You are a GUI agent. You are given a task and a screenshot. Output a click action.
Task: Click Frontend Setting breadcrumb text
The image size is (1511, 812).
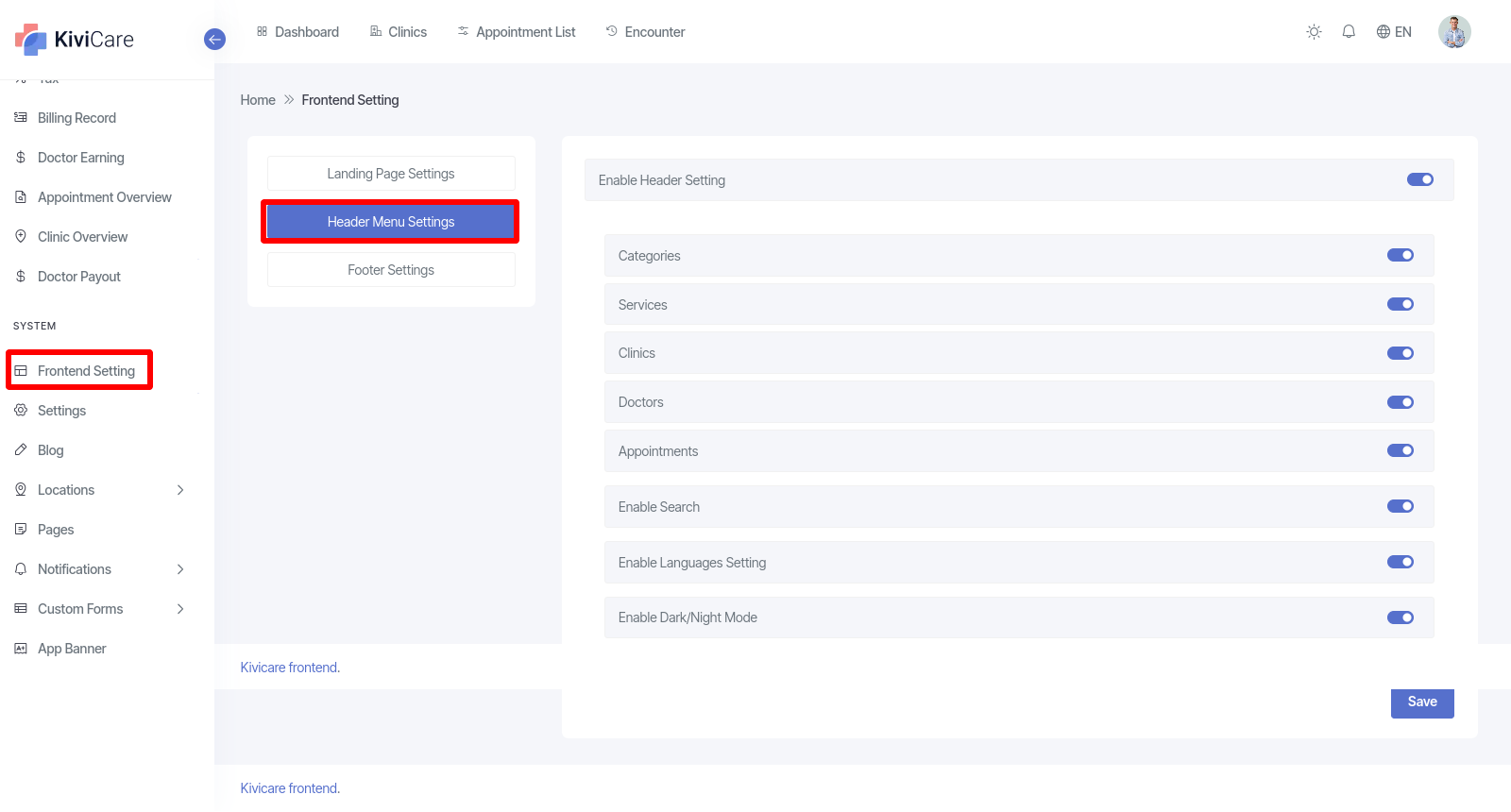(x=350, y=100)
